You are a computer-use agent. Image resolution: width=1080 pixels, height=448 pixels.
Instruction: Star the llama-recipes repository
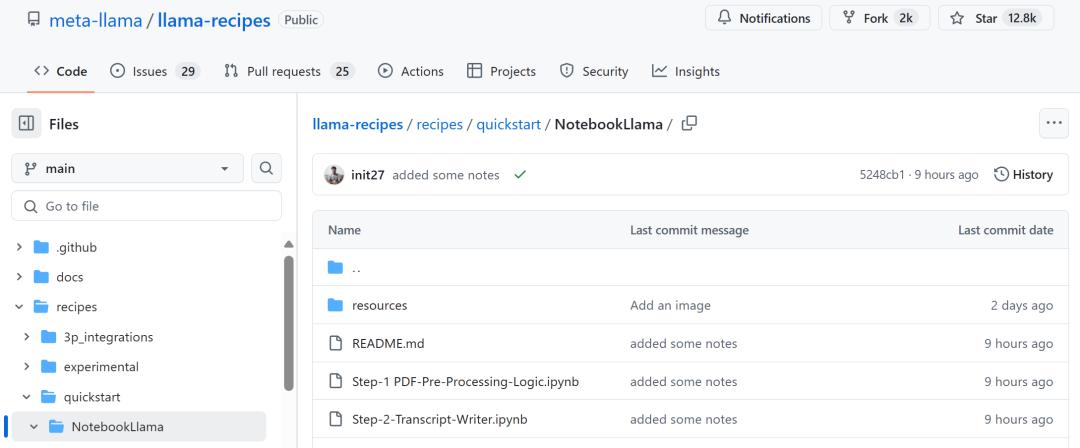coord(995,19)
